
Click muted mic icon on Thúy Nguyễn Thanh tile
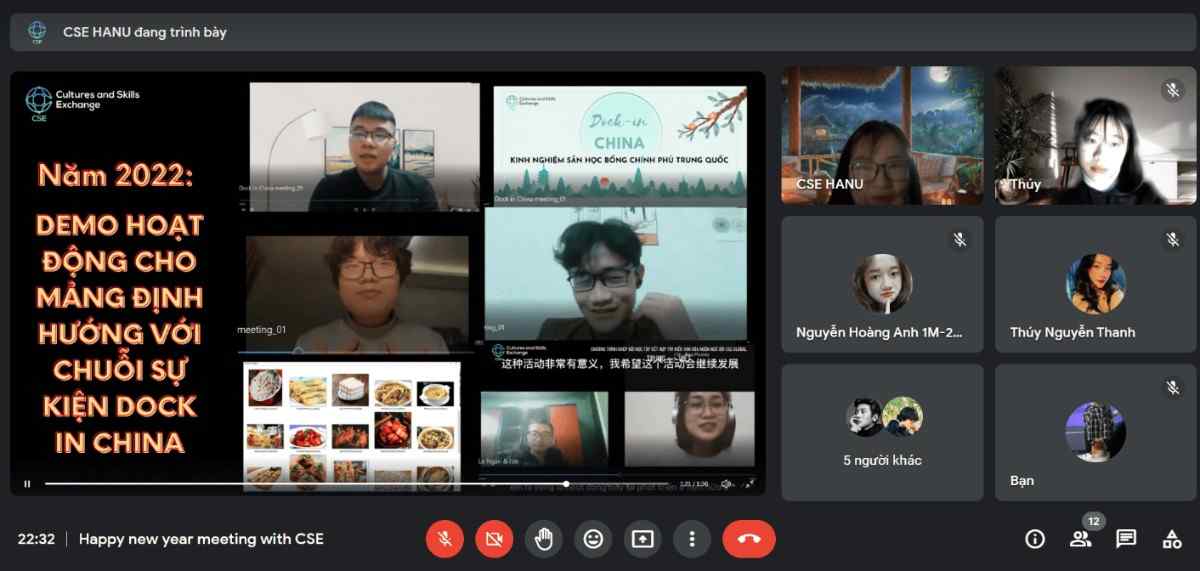pos(1172,239)
